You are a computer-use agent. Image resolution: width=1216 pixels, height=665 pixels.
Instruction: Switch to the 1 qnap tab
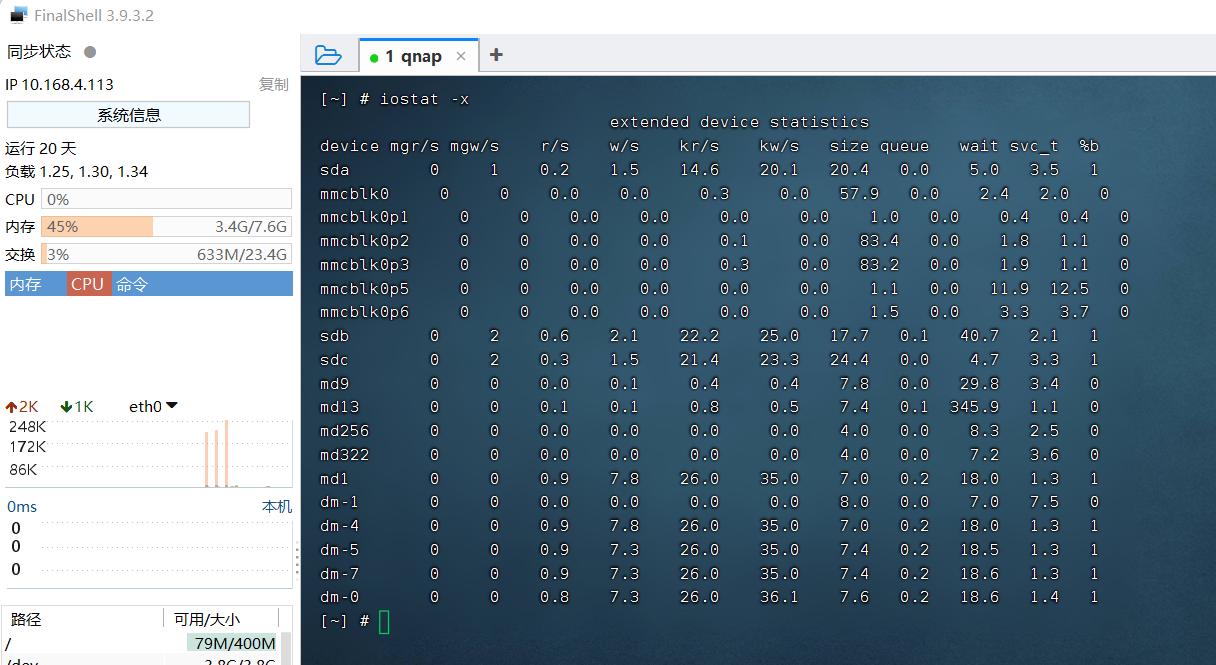tap(413, 56)
